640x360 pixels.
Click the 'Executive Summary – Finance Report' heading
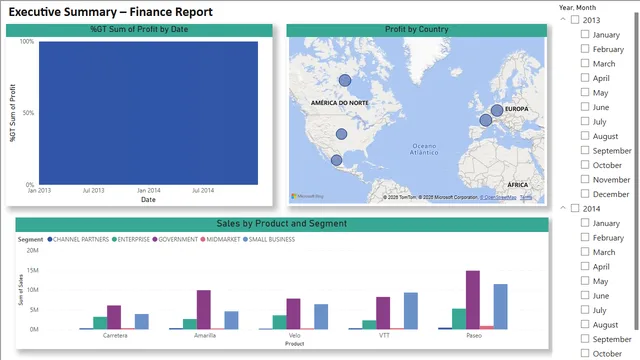tap(111, 12)
